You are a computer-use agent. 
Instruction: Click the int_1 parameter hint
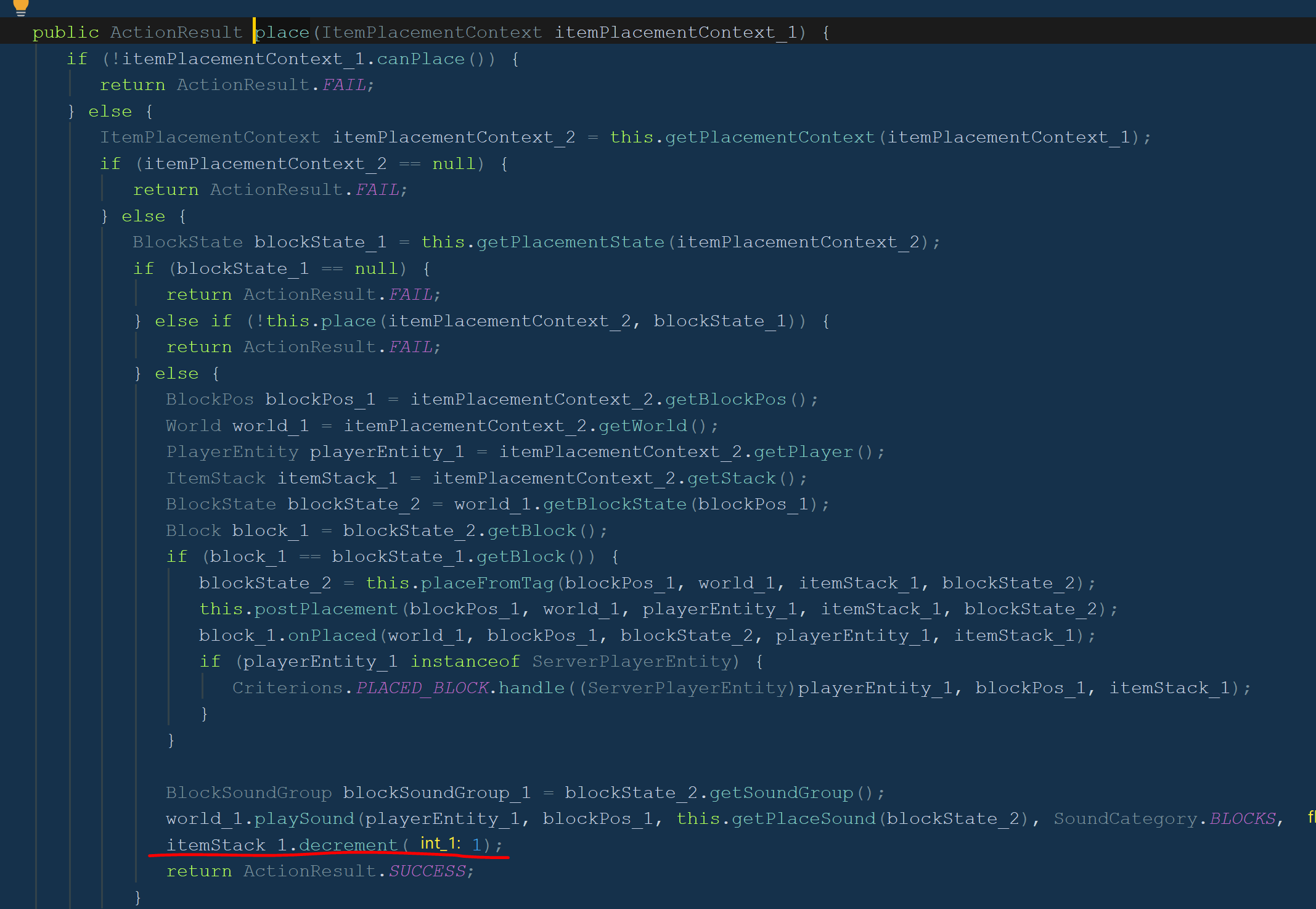[439, 844]
